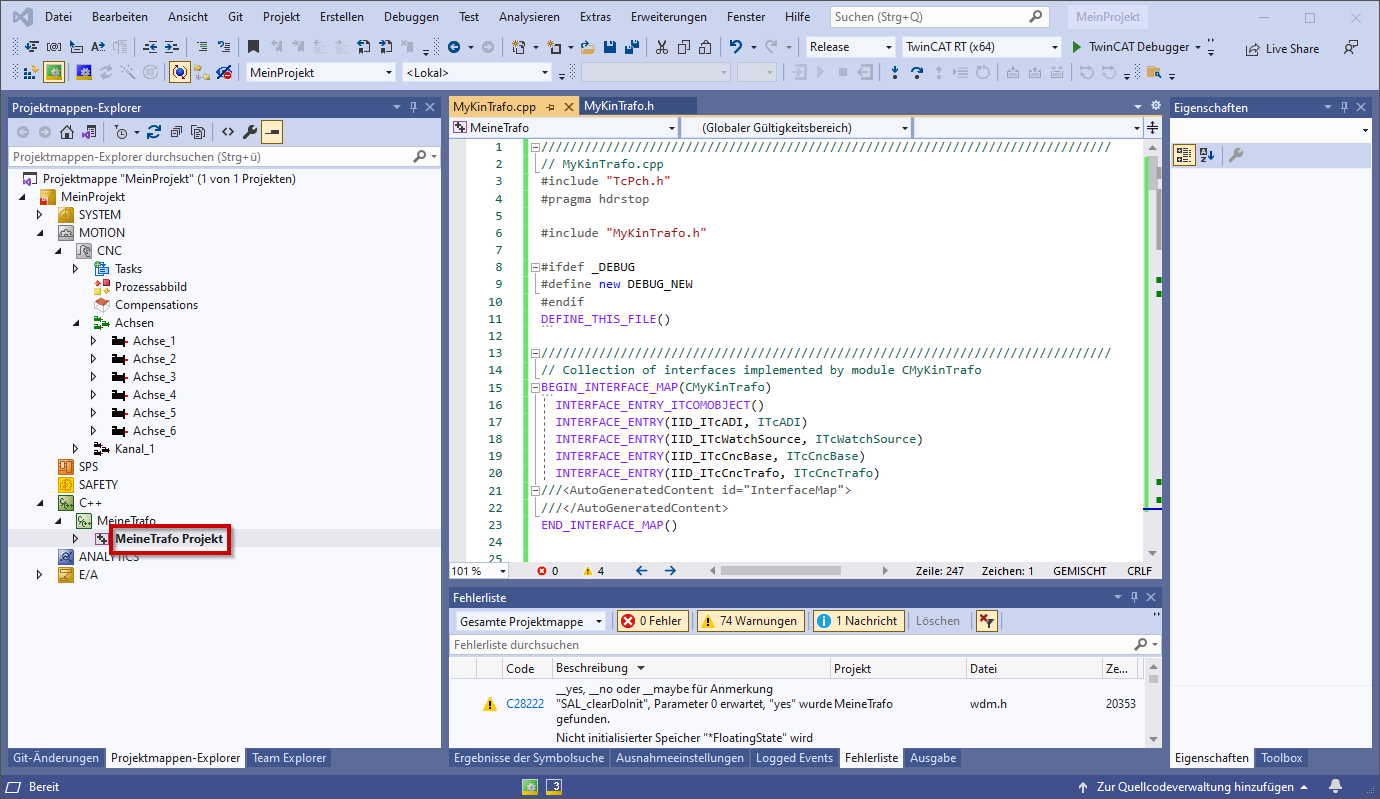Click the C28222 warning code link

pyautogui.click(x=525, y=704)
